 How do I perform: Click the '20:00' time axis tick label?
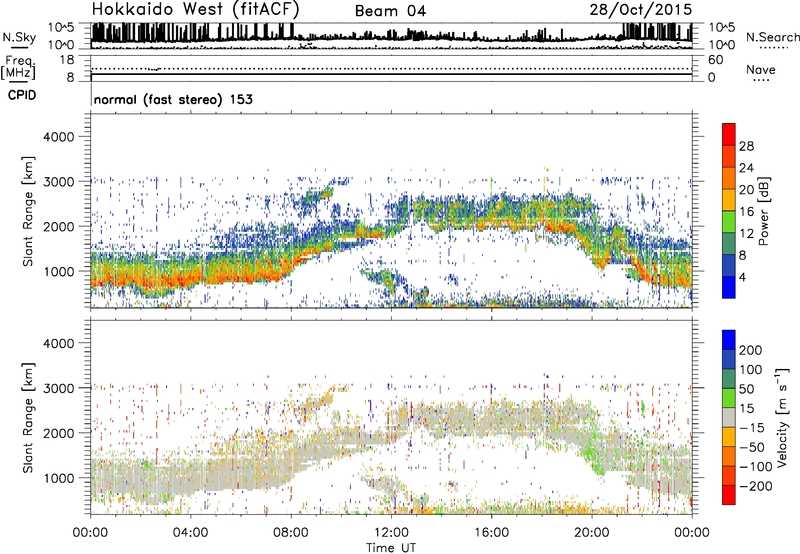click(x=592, y=533)
